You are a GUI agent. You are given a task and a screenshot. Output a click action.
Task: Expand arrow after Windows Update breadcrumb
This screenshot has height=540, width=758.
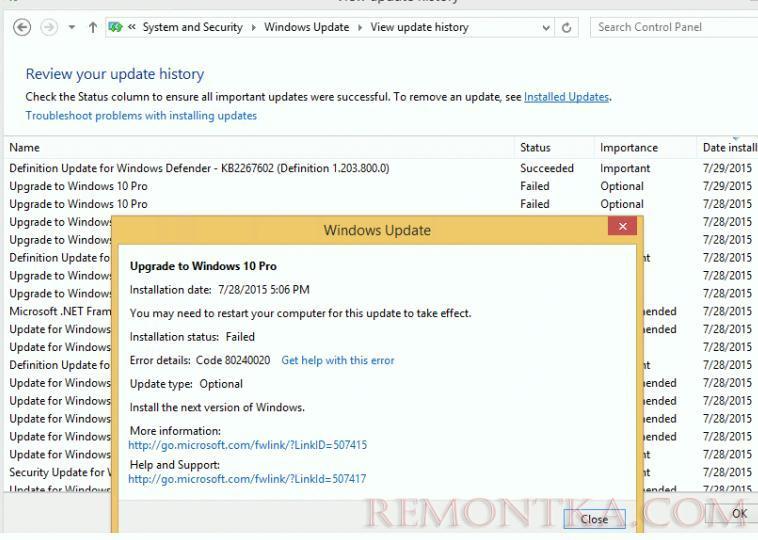(360, 28)
